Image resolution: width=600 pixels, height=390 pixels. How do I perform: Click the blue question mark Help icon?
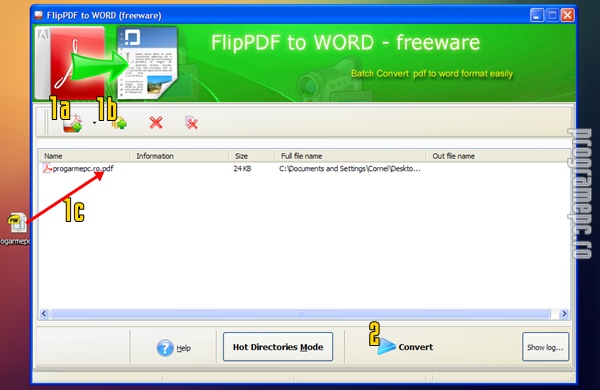(165, 348)
